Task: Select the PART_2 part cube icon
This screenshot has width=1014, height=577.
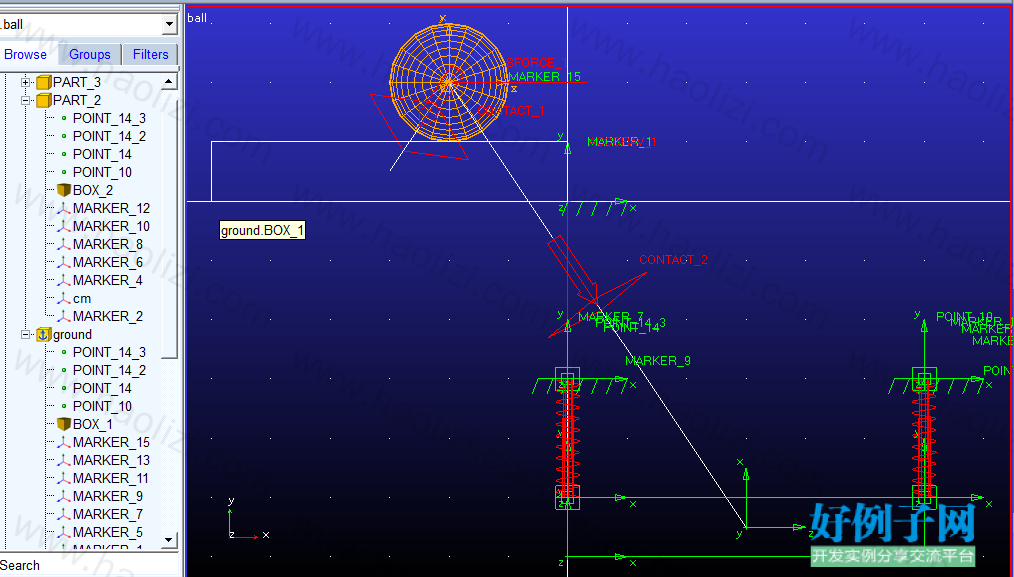Action: pos(43,100)
